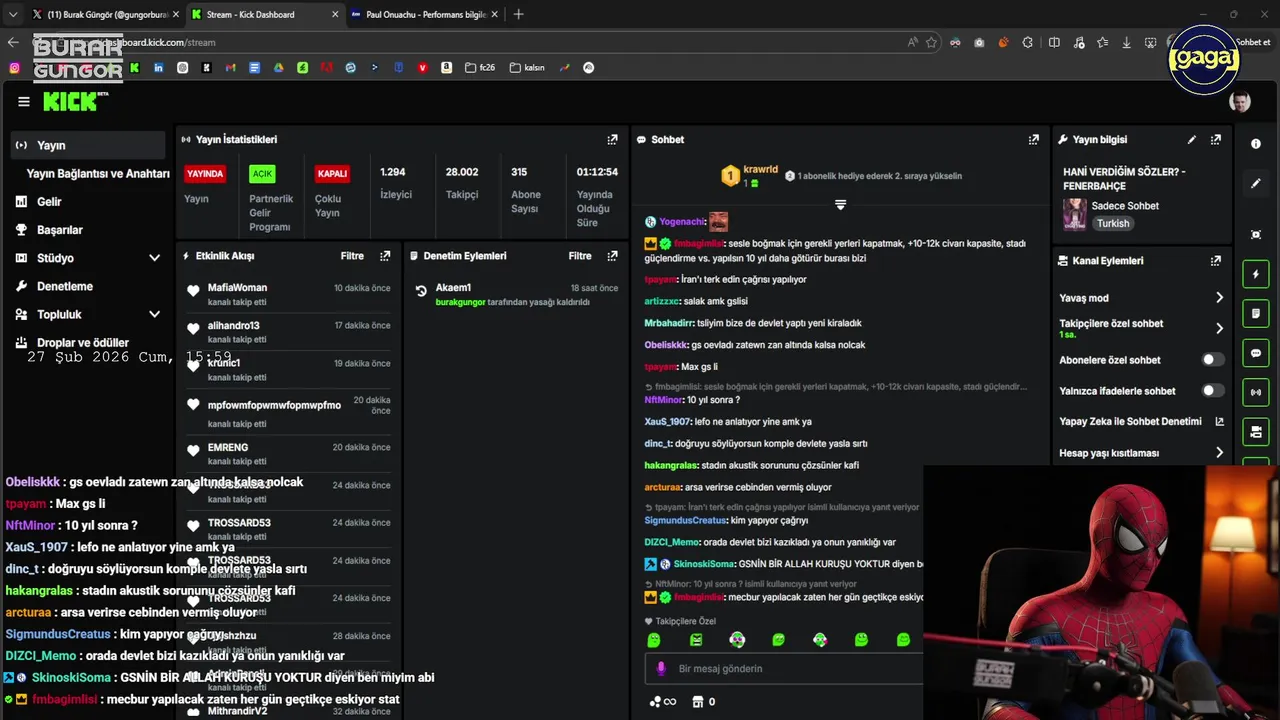Viewport: 1280px width, 720px height.
Task: Select the first green emote in chat bar
Action: (x=654, y=640)
